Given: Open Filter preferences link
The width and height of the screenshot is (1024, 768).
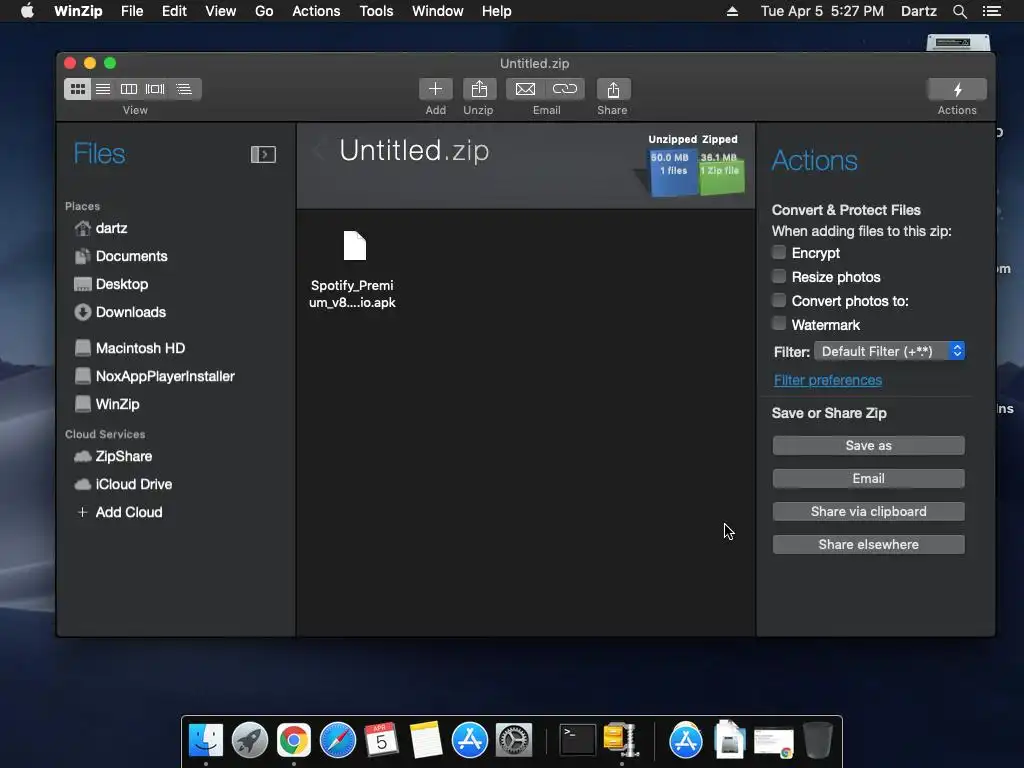Looking at the screenshot, I should (827, 380).
